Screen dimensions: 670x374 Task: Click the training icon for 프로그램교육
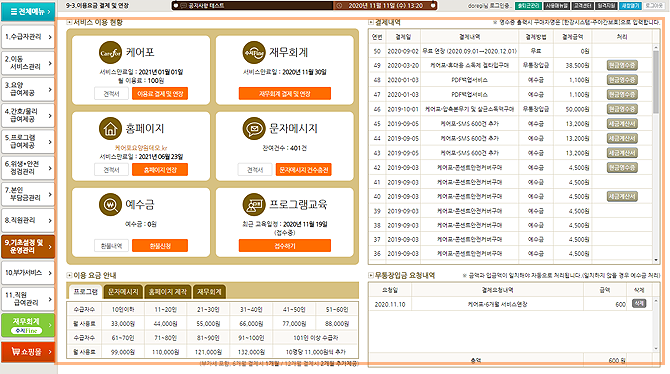(x=254, y=204)
